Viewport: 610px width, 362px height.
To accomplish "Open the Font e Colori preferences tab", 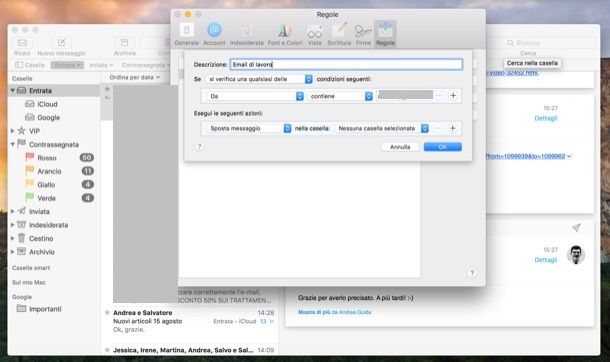I will click(x=285, y=34).
